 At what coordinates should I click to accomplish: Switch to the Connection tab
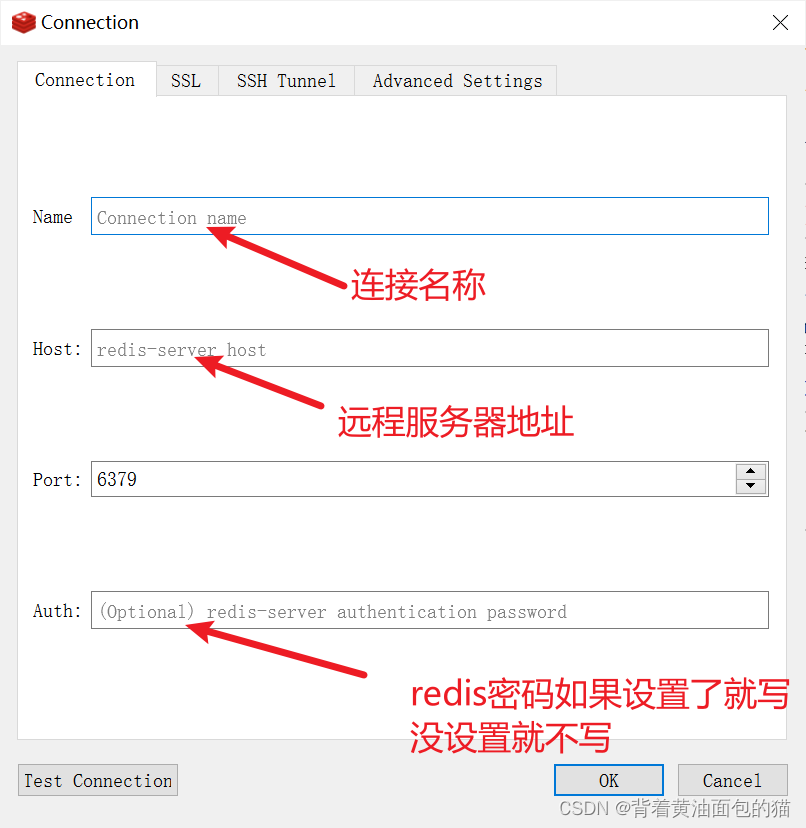click(86, 80)
